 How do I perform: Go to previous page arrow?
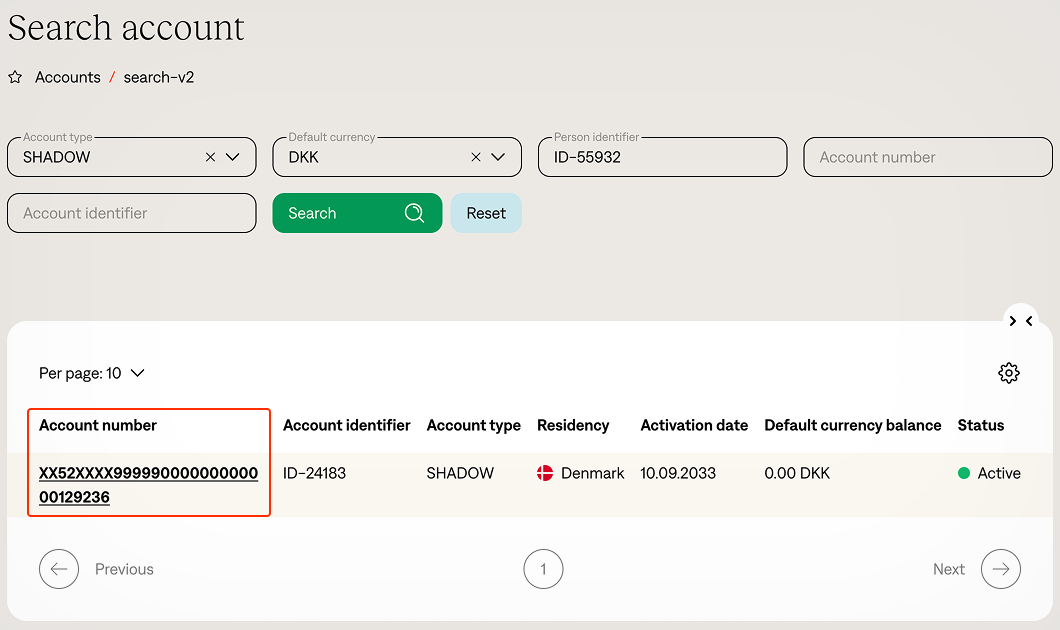(59, 569)
